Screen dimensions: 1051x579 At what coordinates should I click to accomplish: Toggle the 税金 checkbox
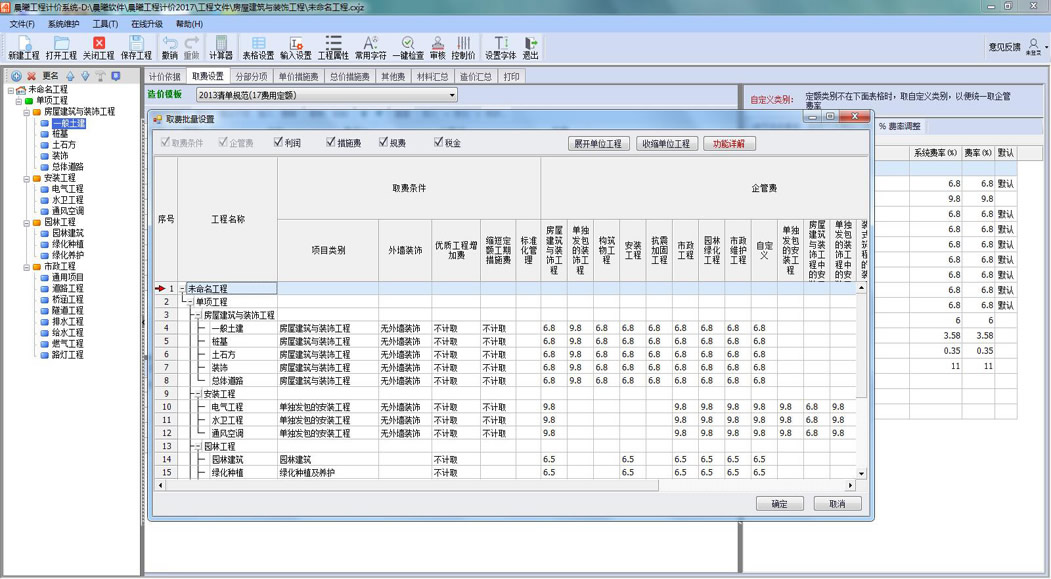pyautogui.click(x=438, y=143)
